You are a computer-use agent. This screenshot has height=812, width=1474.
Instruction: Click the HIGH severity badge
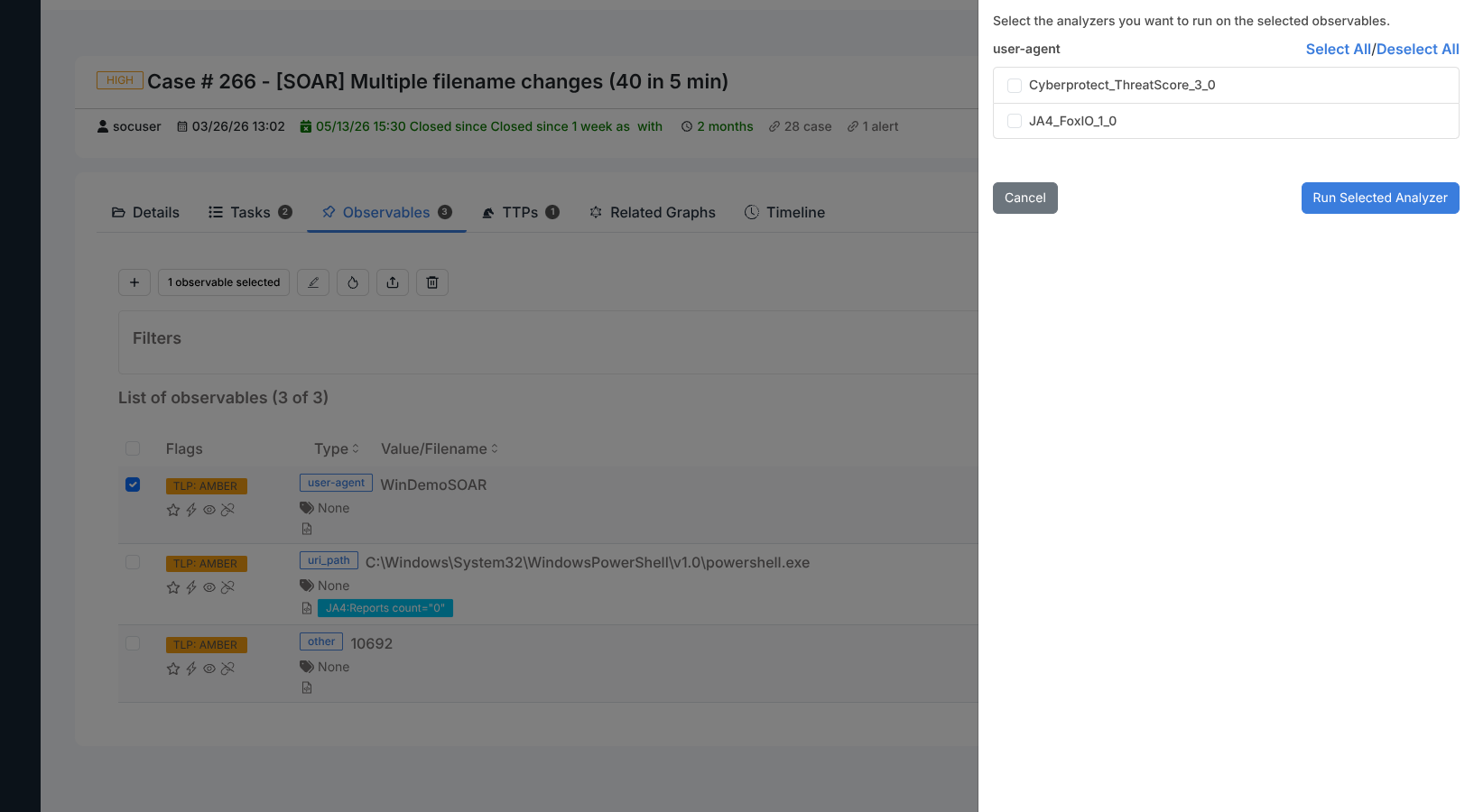point(120,81)
